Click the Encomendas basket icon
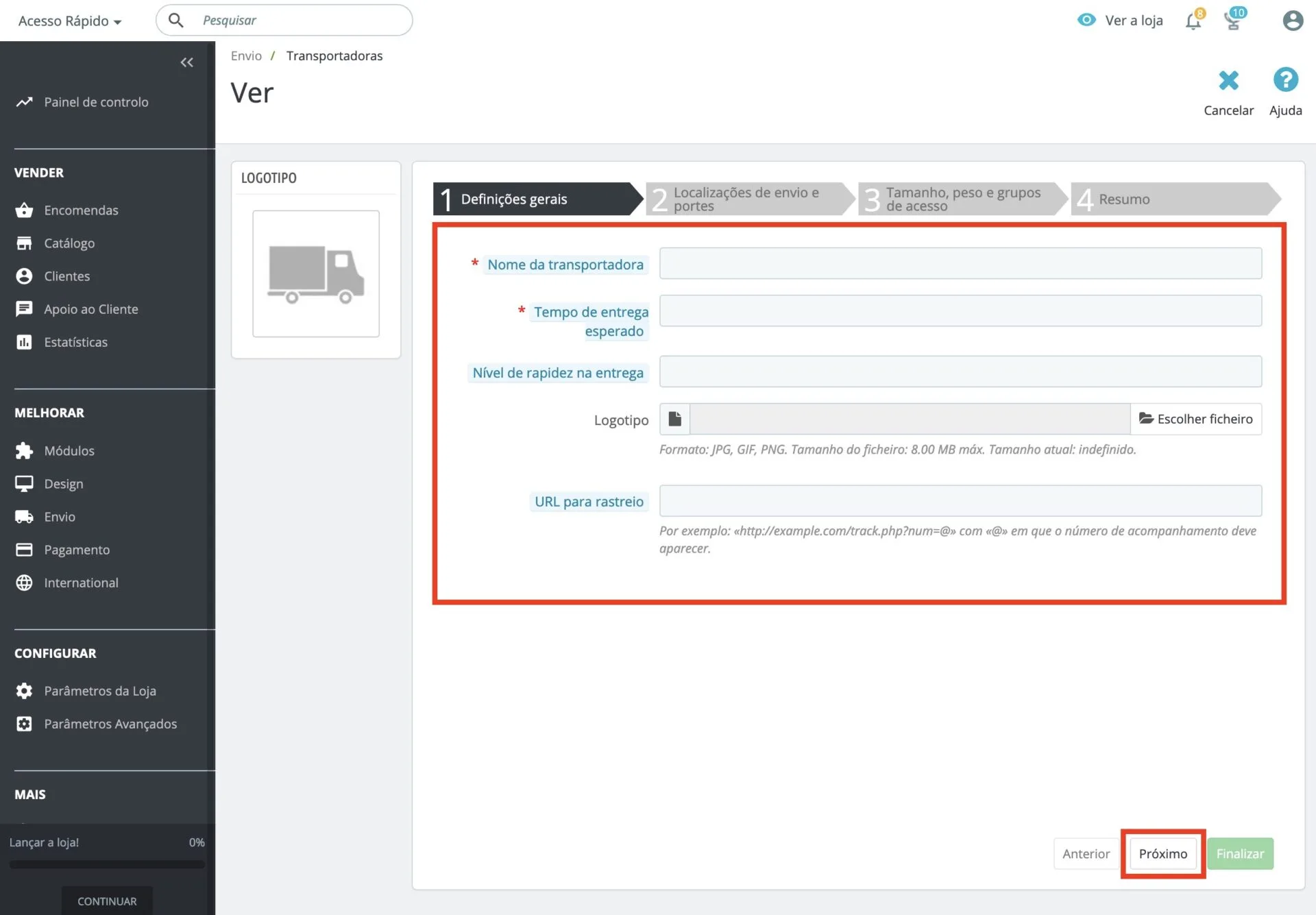 [x=24, y=210]
